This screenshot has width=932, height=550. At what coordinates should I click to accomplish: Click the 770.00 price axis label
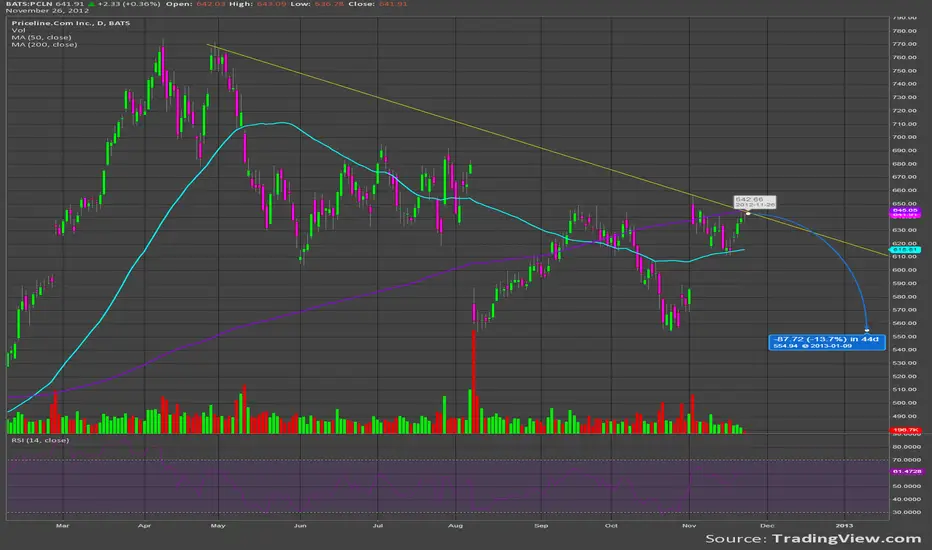pos(904,44)
